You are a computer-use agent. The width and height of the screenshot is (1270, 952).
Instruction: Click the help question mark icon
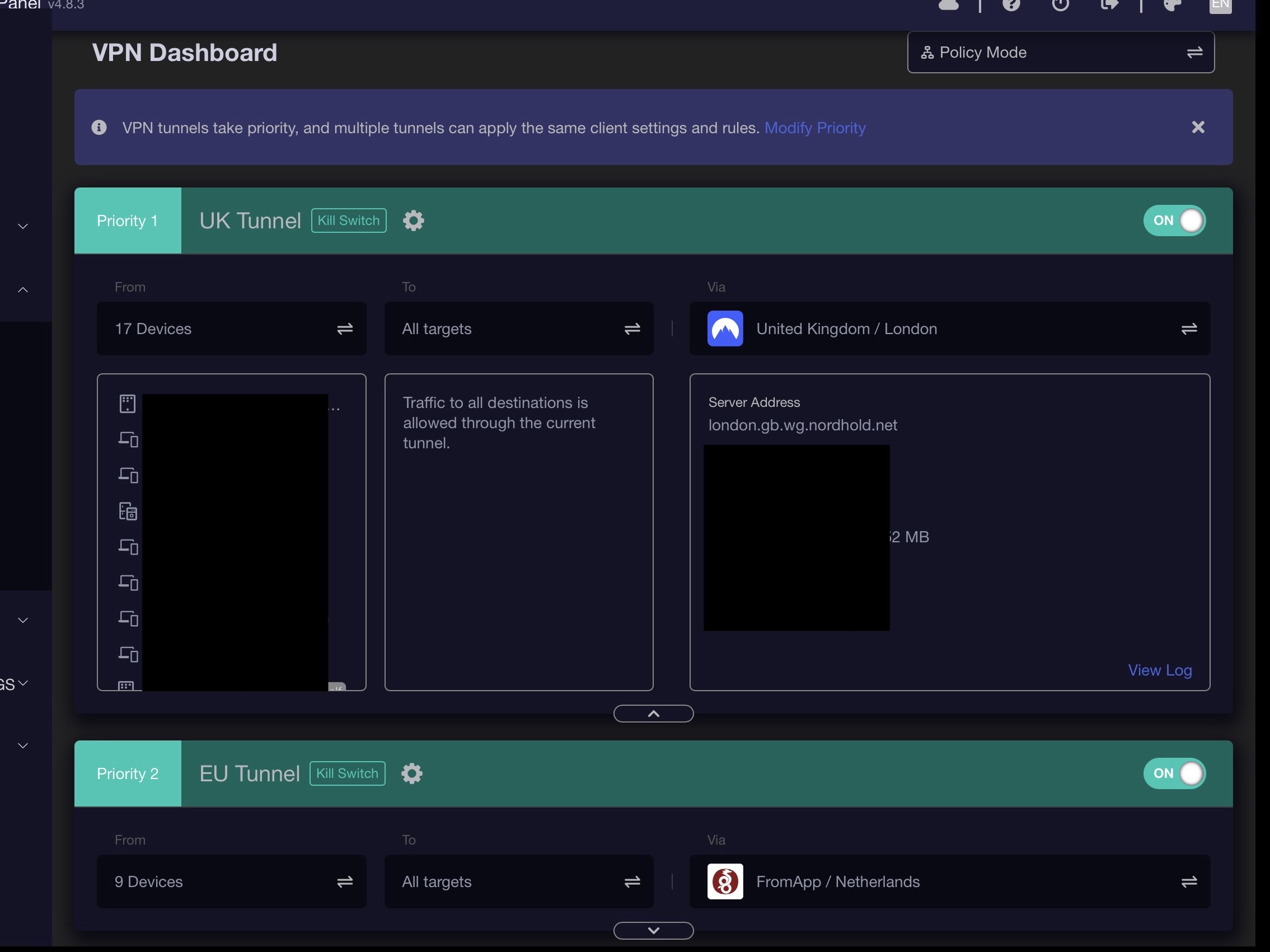coord(1011,4)
